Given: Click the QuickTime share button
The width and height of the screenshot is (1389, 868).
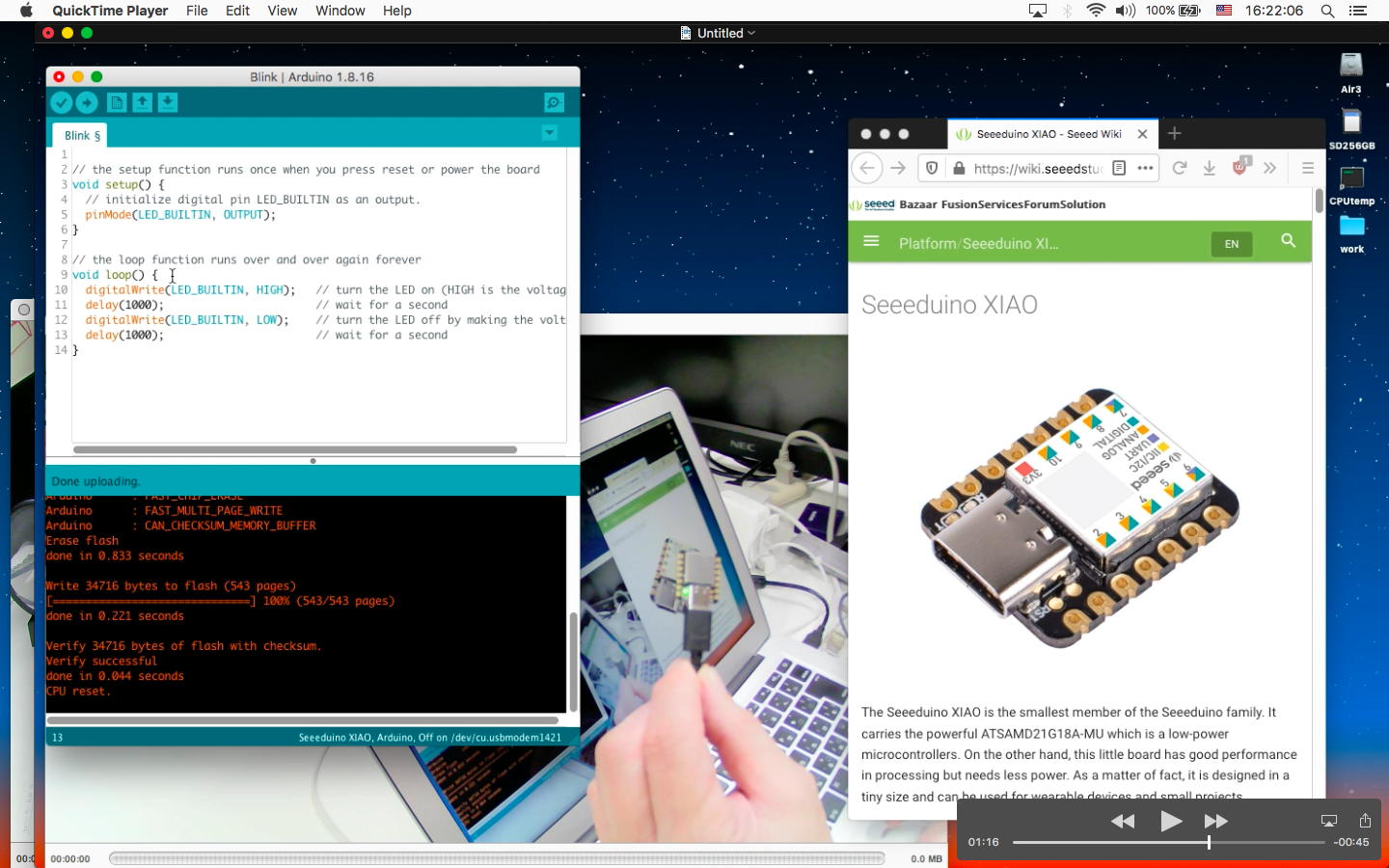Looking at the screenshot, I should [x=1365, y=820].
